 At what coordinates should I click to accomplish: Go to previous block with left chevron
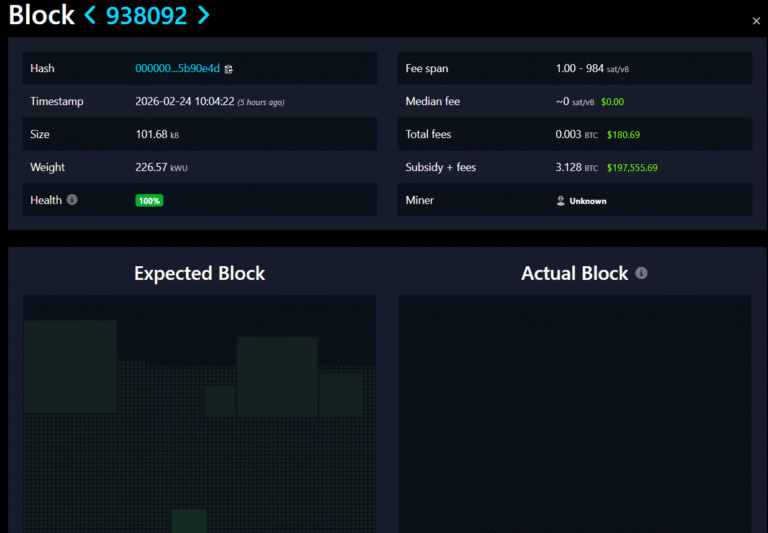(x=90, y=15)
